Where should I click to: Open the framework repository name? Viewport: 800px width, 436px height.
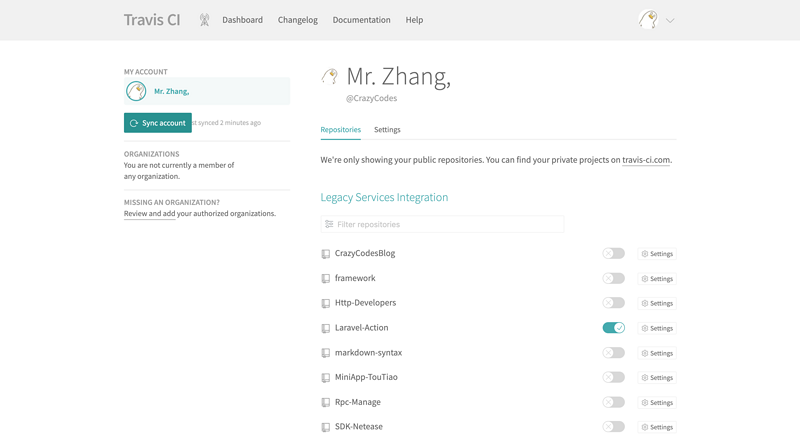[355, 278]
